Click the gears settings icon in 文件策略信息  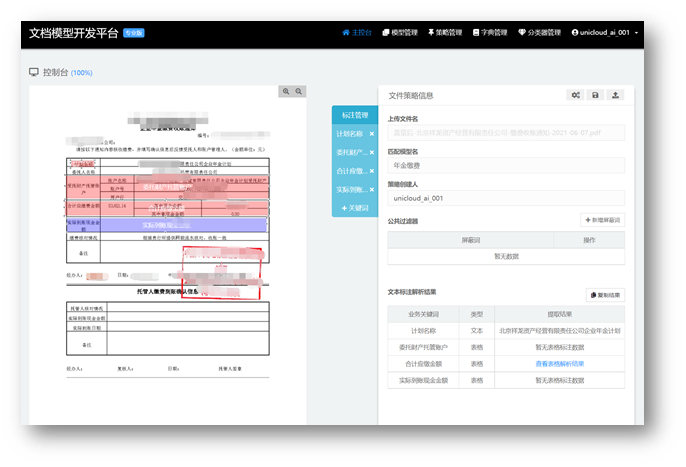[x=575, y=95]
